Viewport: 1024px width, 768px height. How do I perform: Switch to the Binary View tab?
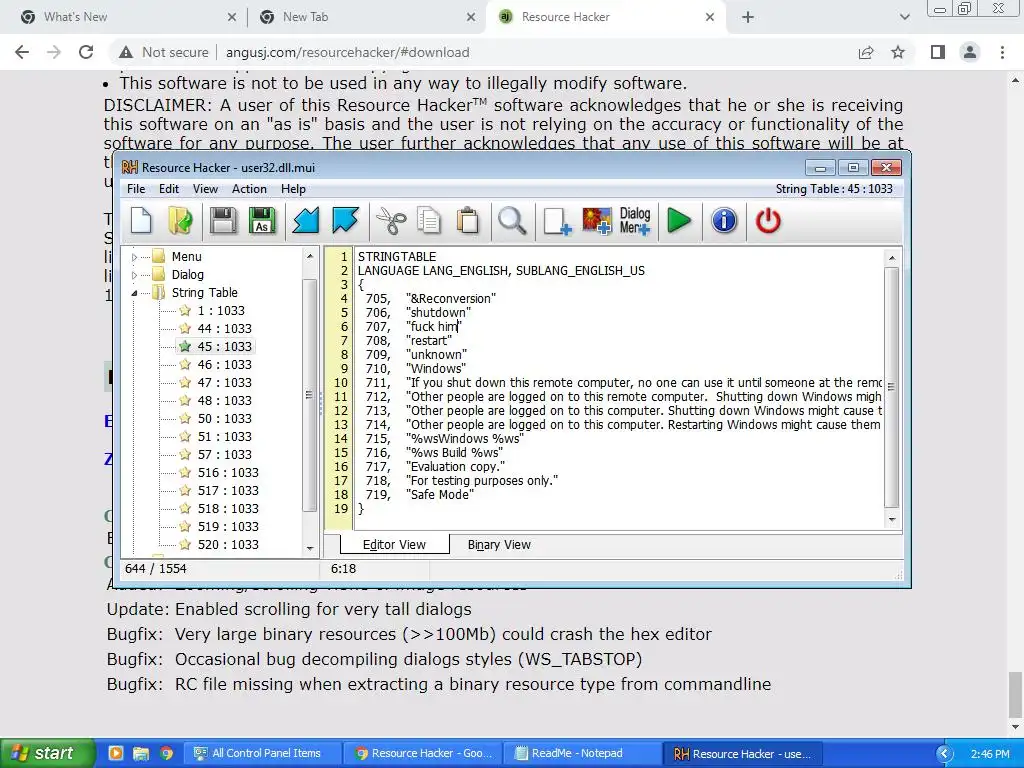point(499,545)
